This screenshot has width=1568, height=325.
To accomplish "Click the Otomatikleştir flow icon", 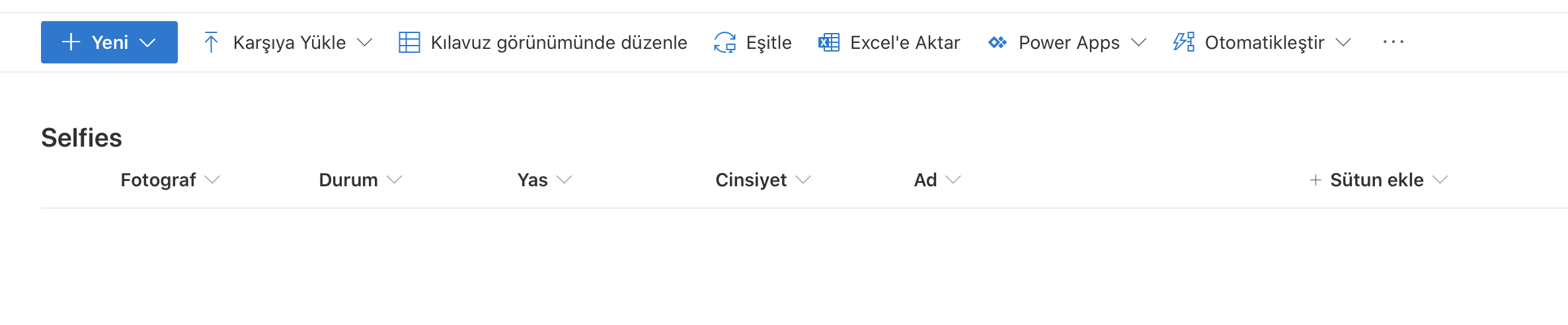I will tap(1184, 42).
